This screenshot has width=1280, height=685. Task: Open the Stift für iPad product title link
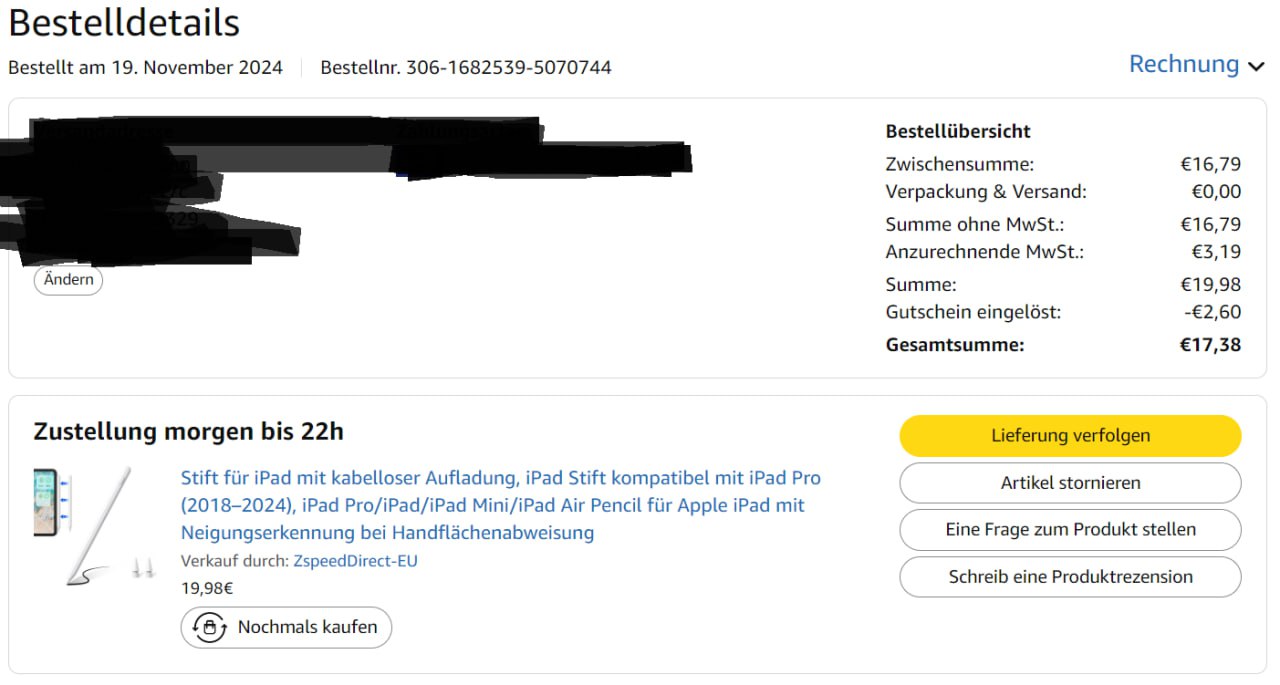point(500,505)
